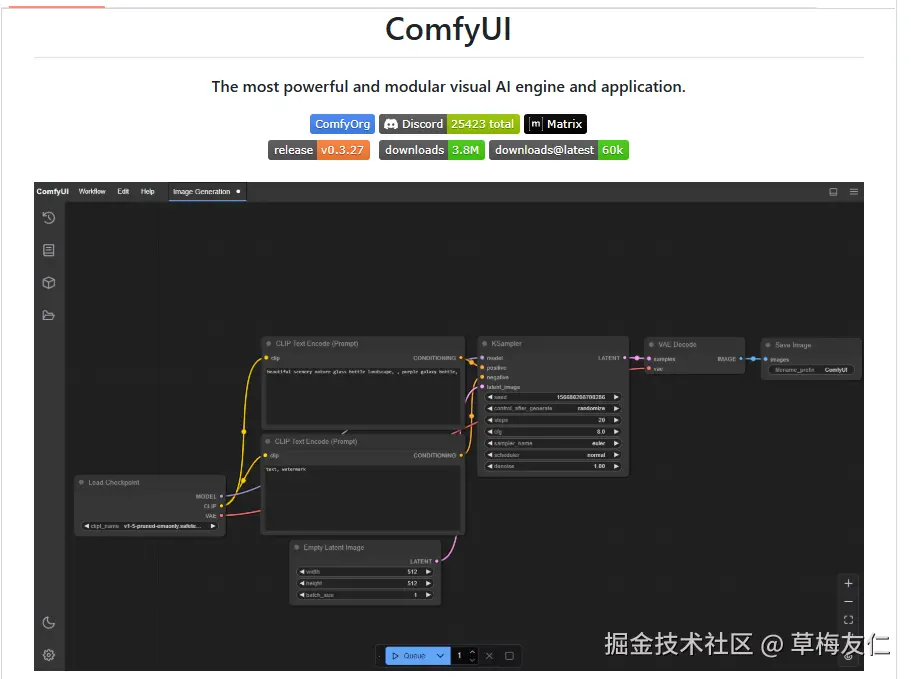Click KSampler LATENT output port
The height and width of the screenshot is (679, 911).
pos(625,358)
